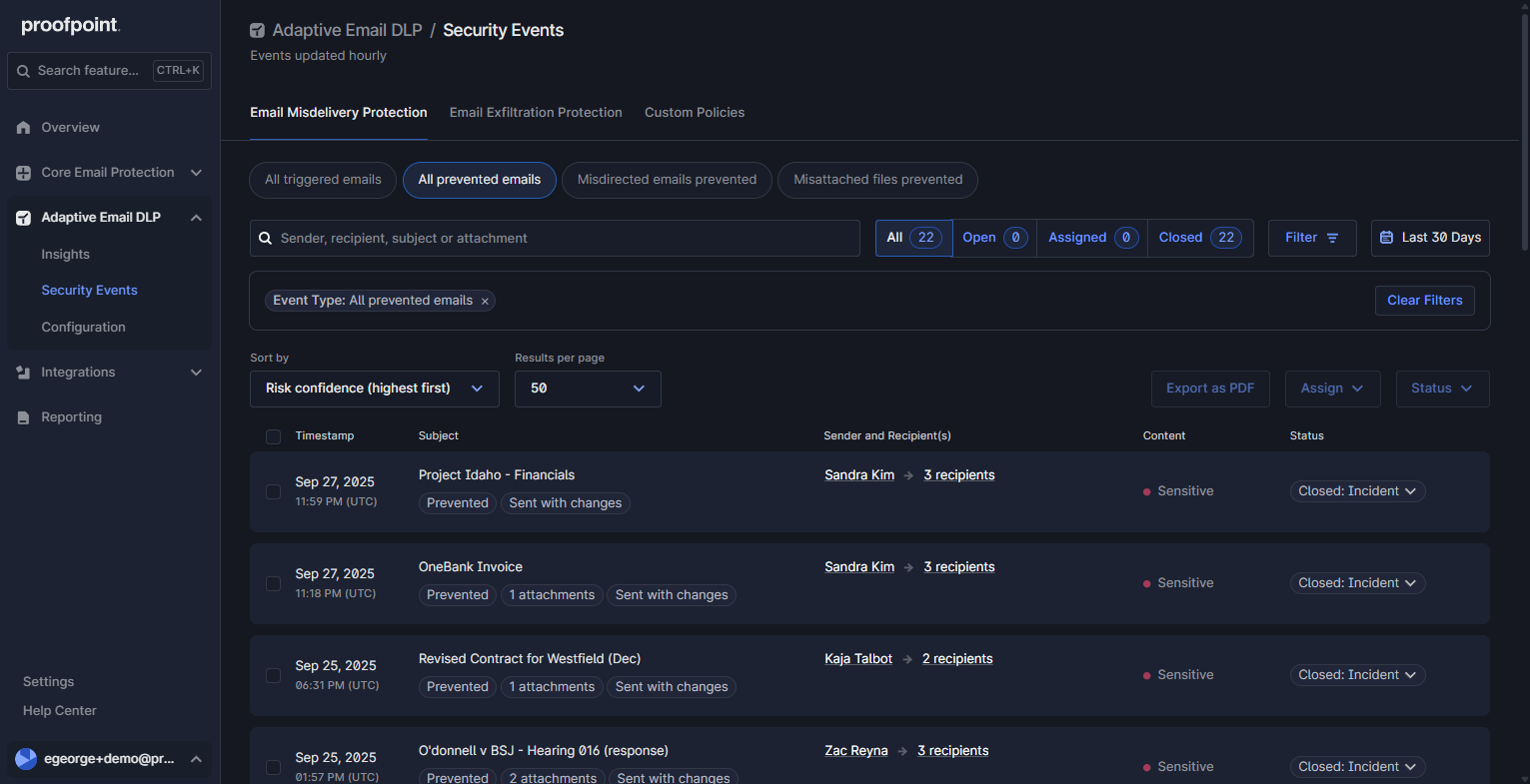The height and width of the screenshot is (784, 1530).
Task: Click Export as PDF button
Action: coord(1210,389)
